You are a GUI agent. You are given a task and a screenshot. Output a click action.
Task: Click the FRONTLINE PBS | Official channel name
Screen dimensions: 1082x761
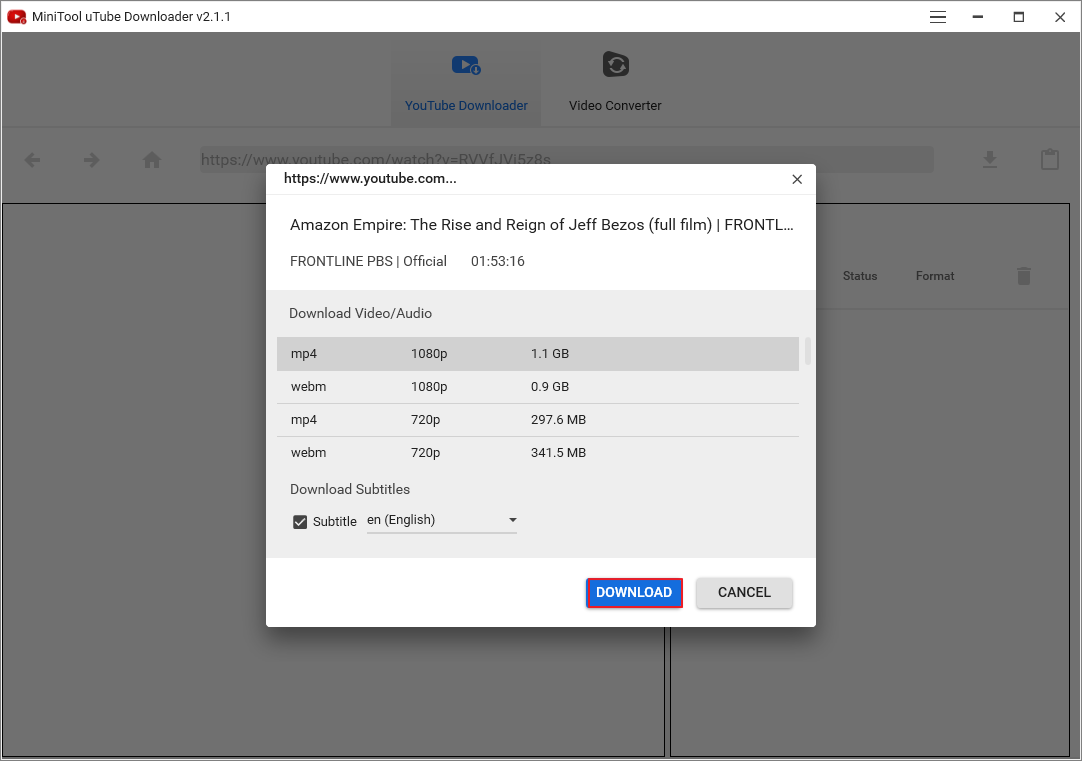point(368,261)
